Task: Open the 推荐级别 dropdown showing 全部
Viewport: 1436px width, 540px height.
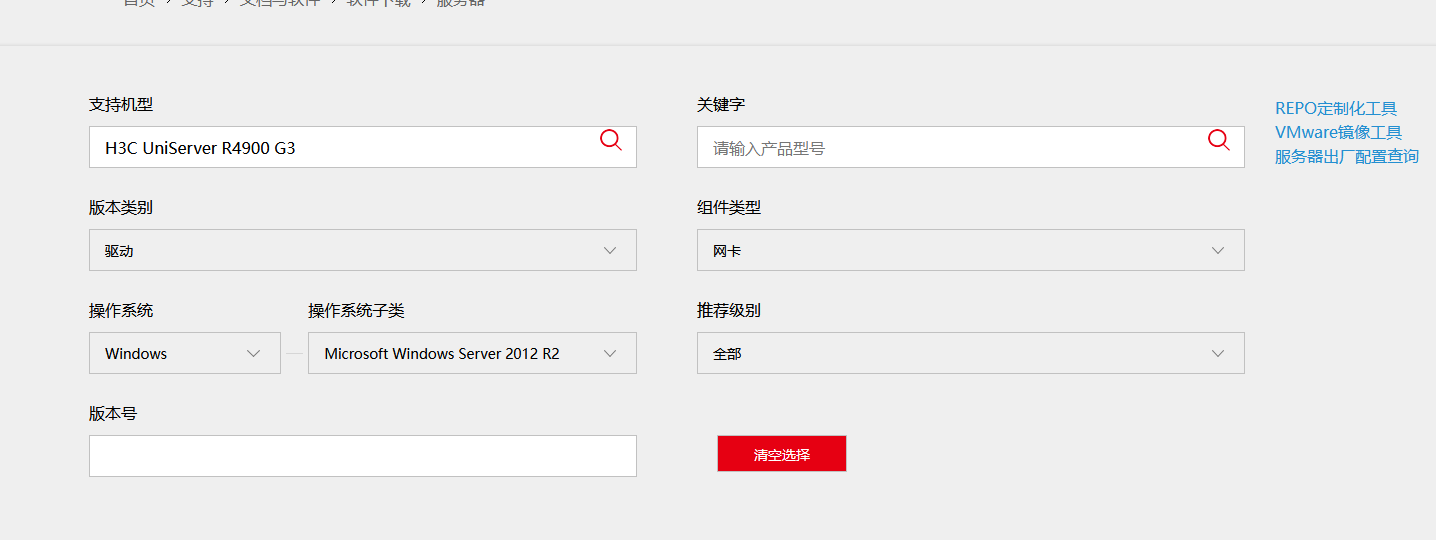Action: [x=971, y=353]
